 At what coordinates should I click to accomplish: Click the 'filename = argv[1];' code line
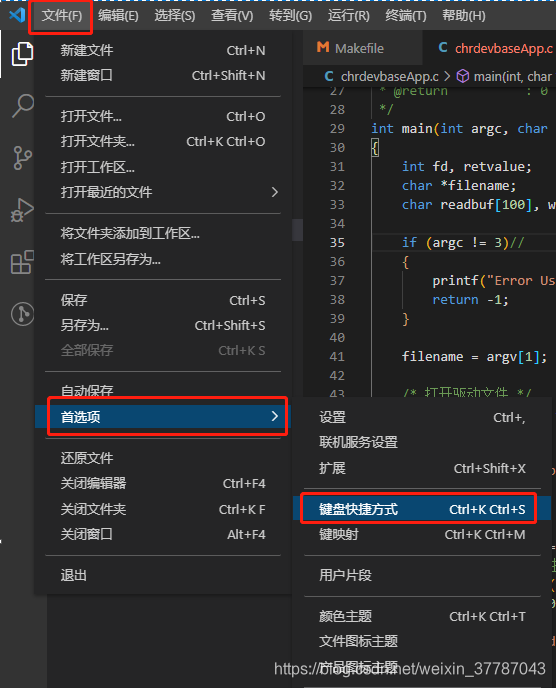(x=474, y=356)
